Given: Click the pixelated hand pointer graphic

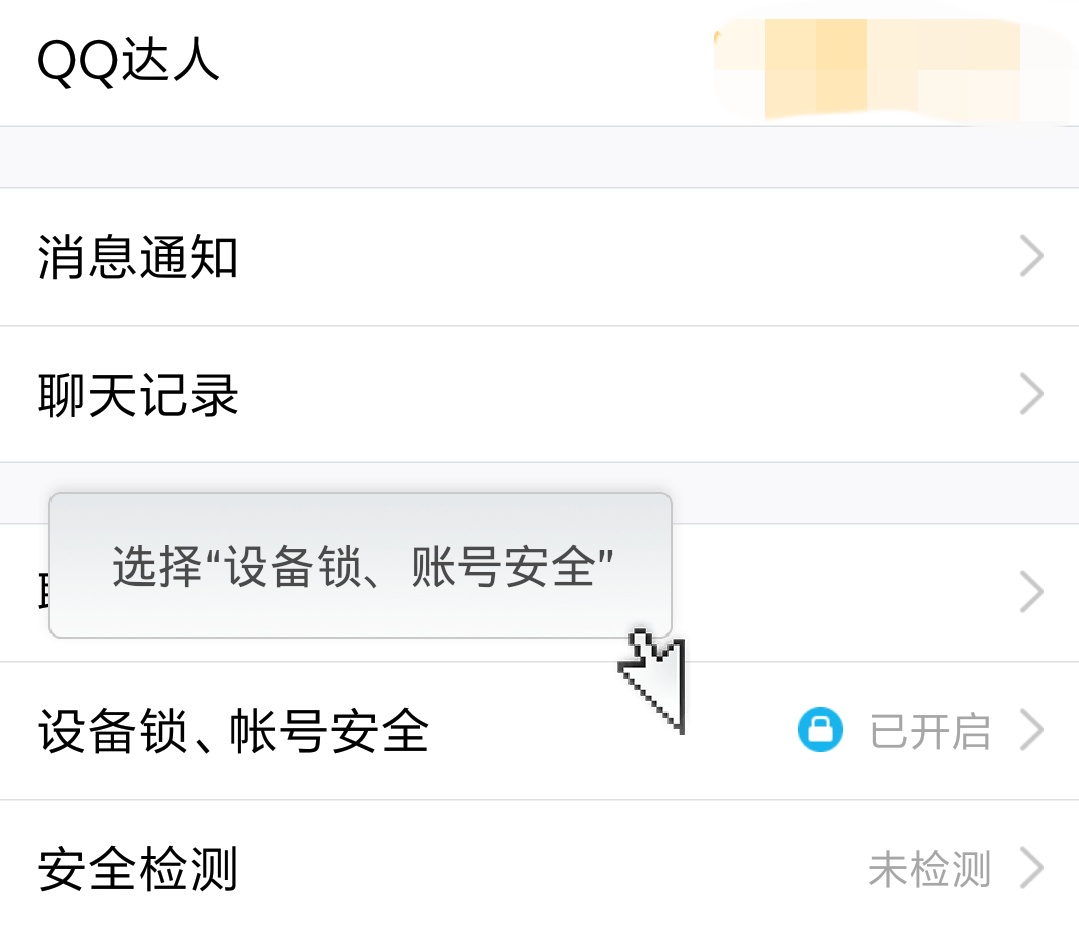Looking at the screenshot, I should (652, 680).
